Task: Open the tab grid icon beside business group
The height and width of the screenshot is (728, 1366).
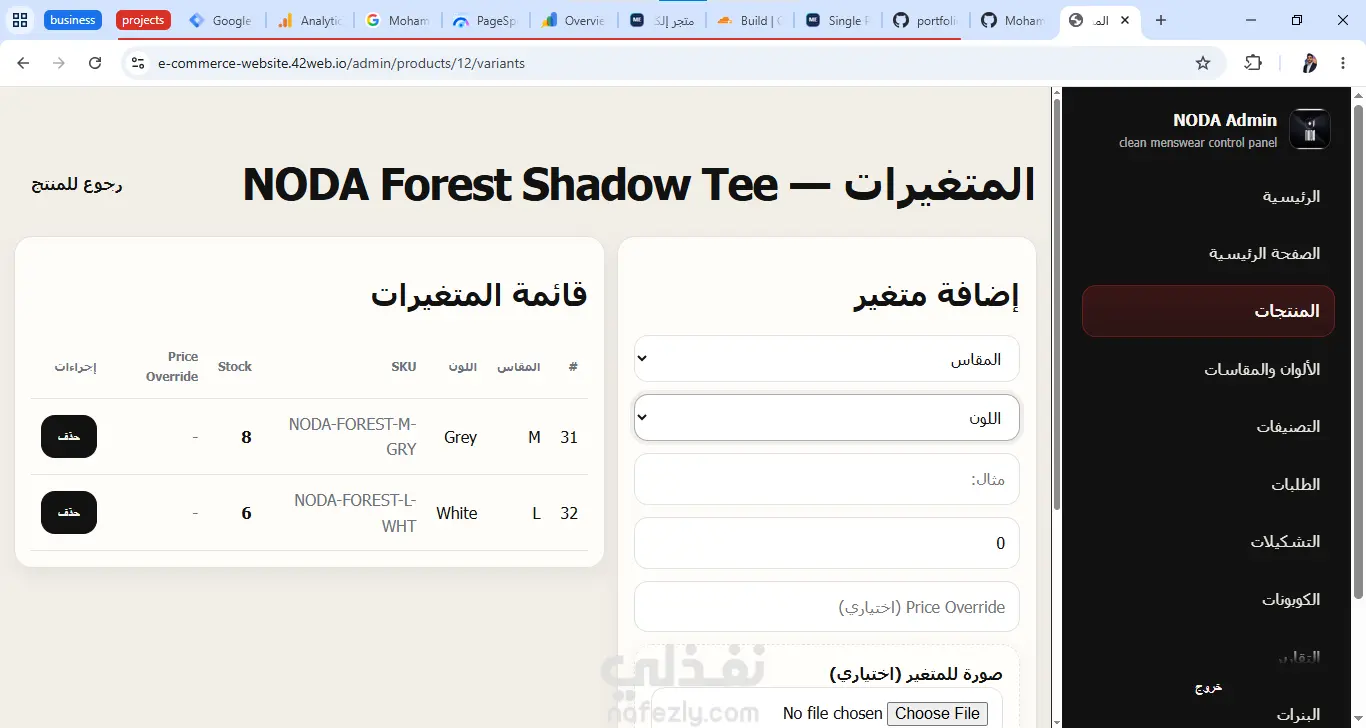Action: [20, 20]
